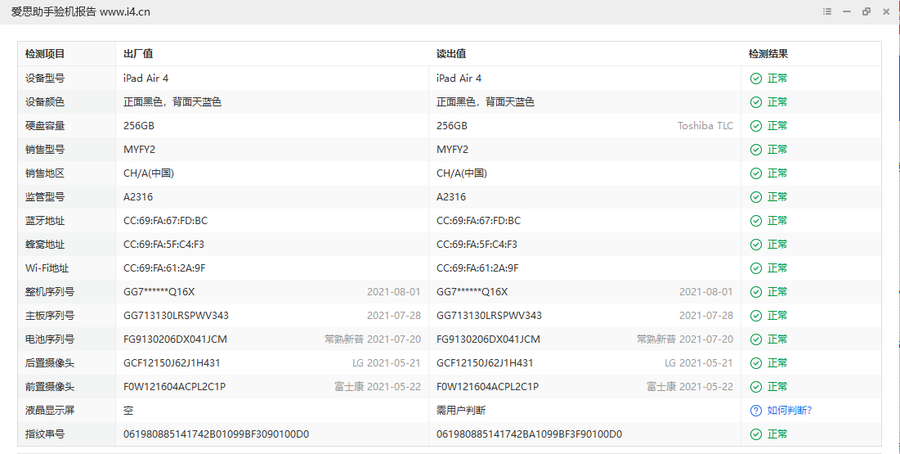Select the 设备颜色 row label

pos(45,102)
